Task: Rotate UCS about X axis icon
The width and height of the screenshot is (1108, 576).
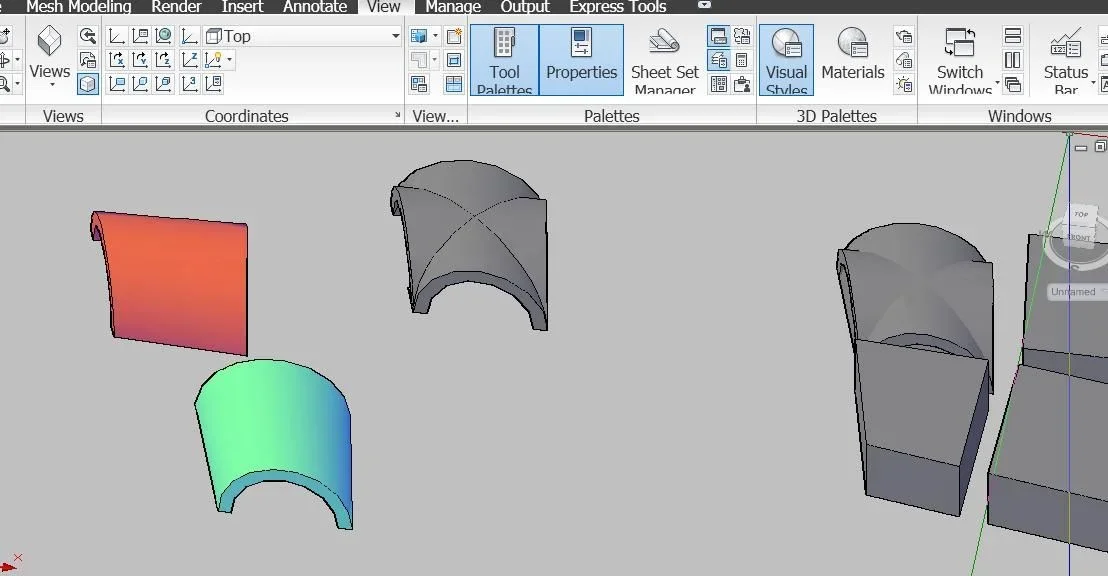Action: tap(117, 60)
